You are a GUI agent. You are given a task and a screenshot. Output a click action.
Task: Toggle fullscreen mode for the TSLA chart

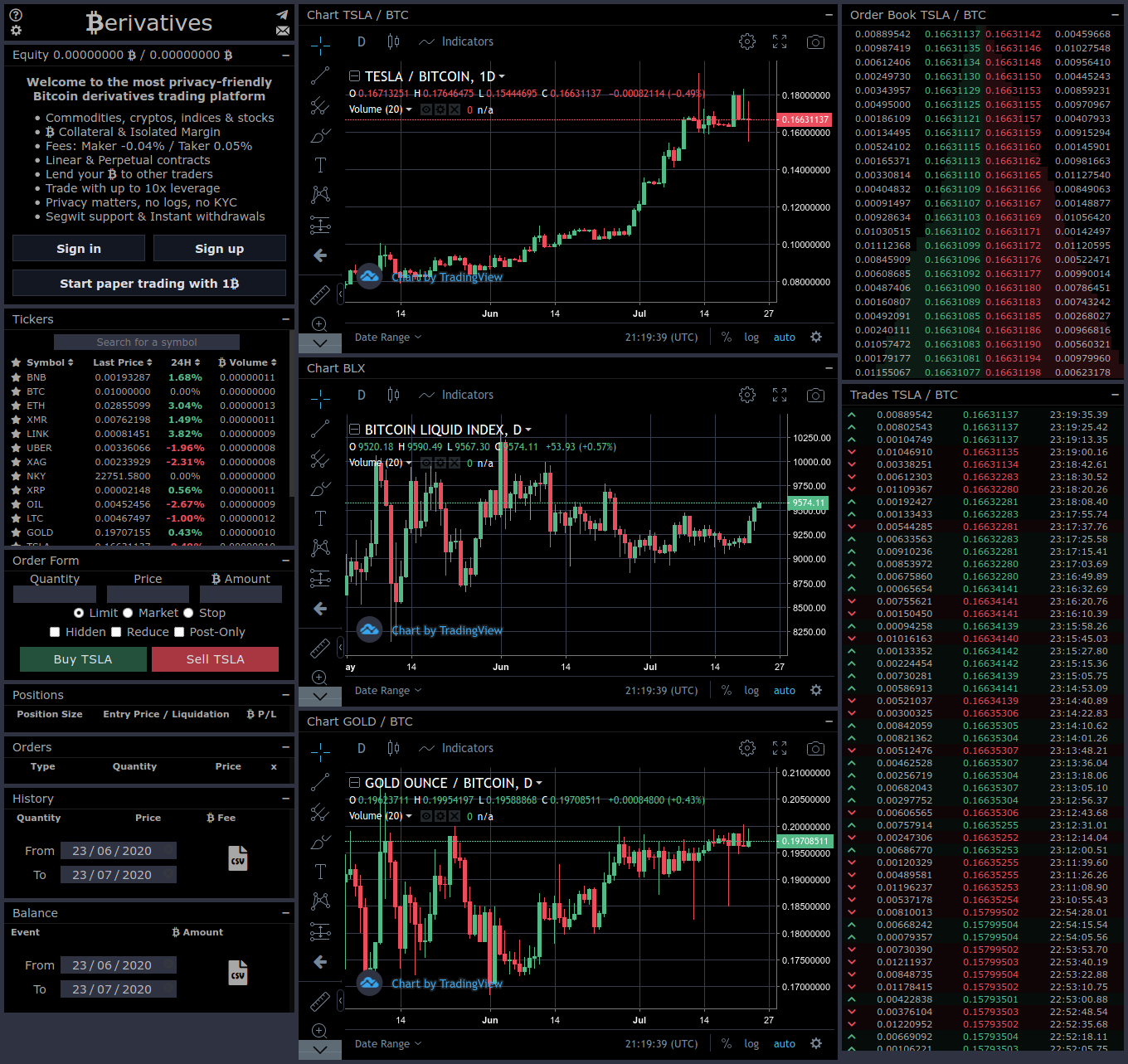pyautogui.click(x=780, y=41)
